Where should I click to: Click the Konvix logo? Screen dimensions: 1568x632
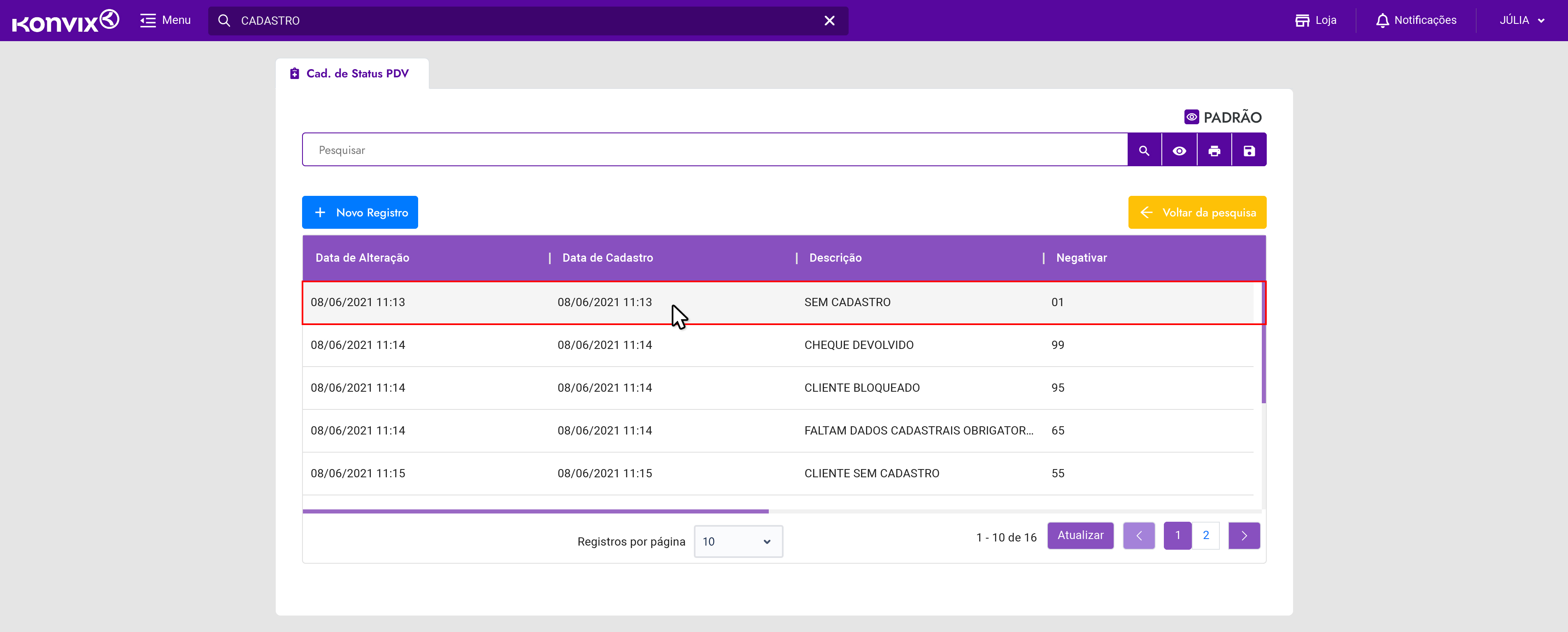pyautogui.click(x=65, y=21)
